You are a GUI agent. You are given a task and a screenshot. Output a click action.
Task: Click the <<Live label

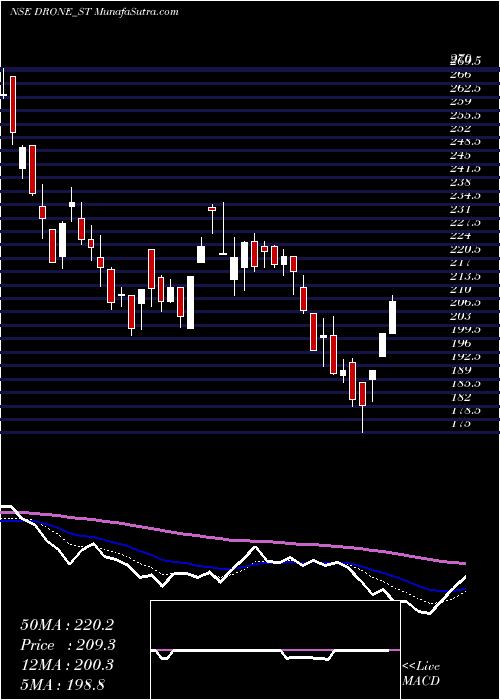[x=421, y=667]
